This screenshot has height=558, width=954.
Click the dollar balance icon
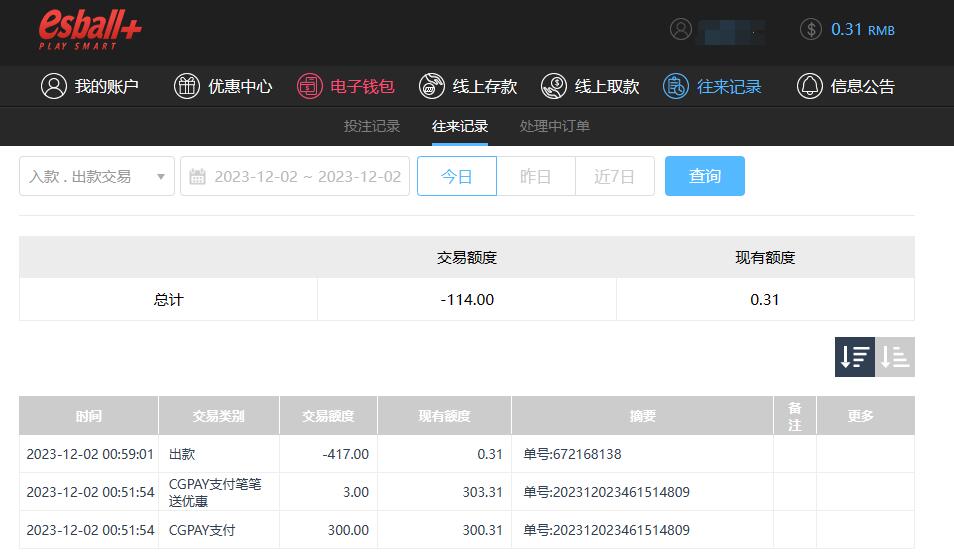[810, 29]
